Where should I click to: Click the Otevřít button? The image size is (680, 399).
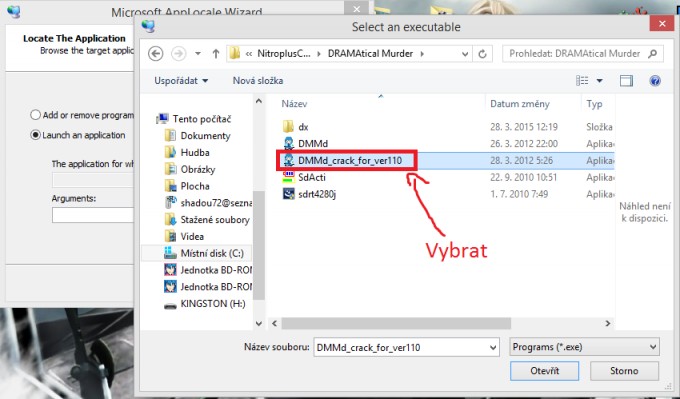click(544, 371)
